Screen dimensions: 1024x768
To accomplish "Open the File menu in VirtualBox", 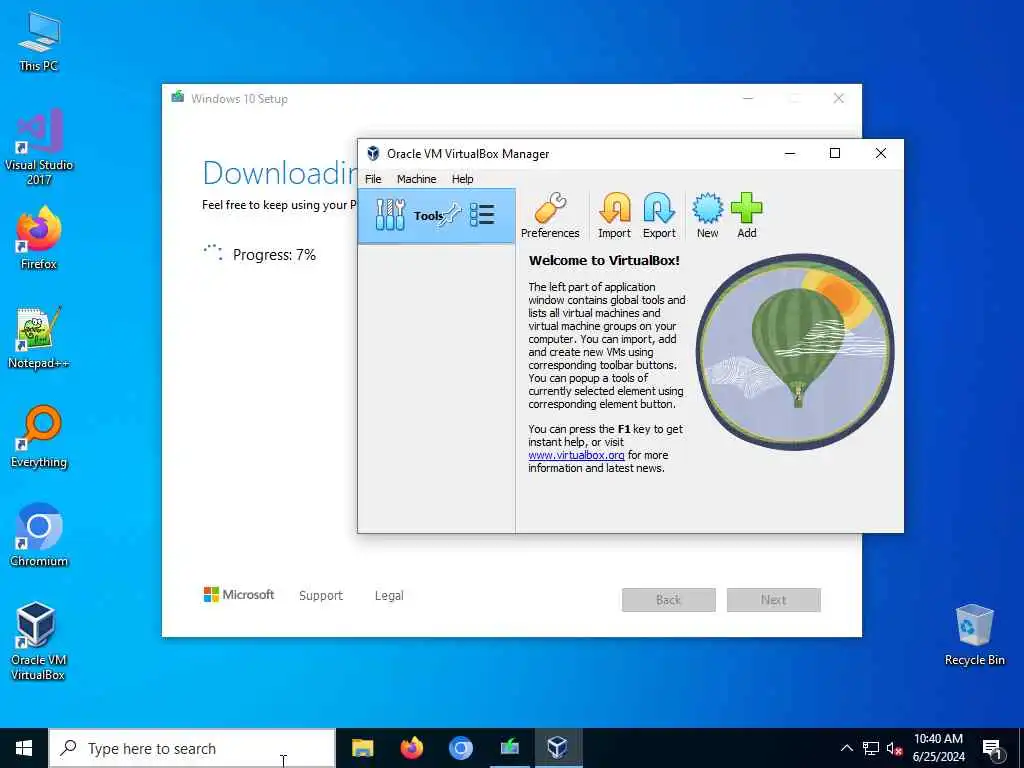I will pyautogui.click(x=373, y=179).
